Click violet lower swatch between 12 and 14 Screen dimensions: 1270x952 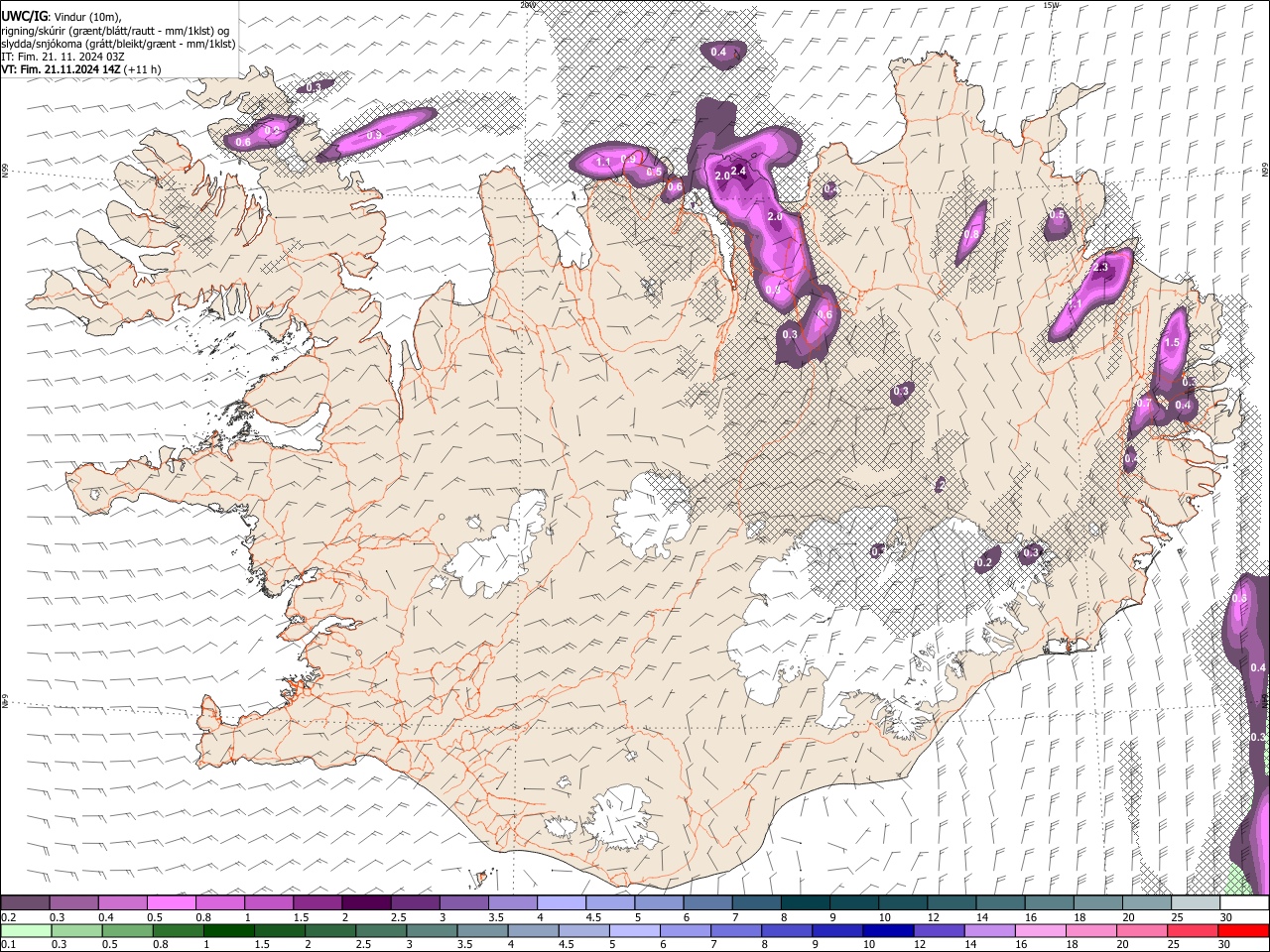point(938,931)
